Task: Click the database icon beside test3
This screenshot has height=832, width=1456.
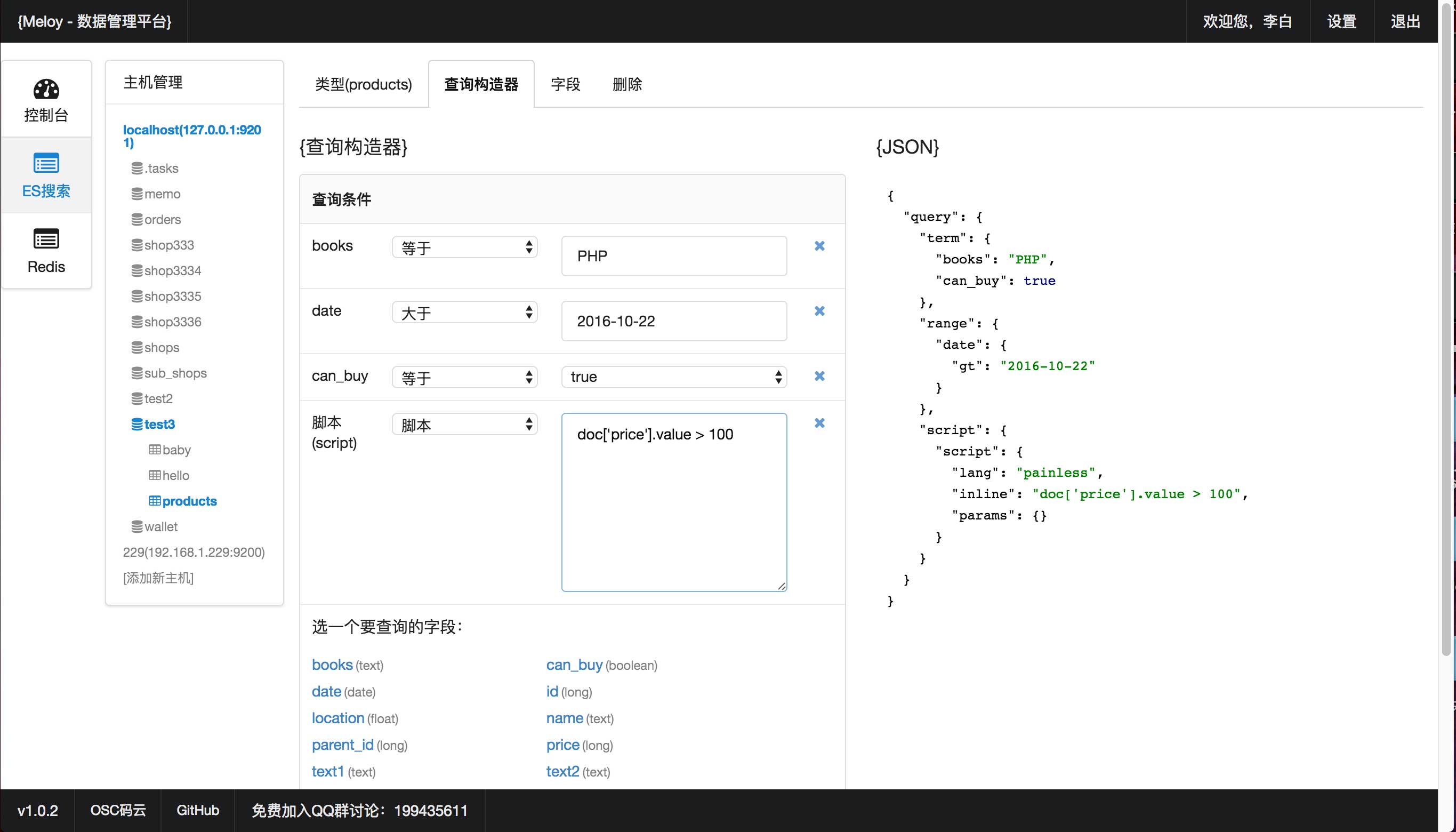Action: tap(137, 424)
